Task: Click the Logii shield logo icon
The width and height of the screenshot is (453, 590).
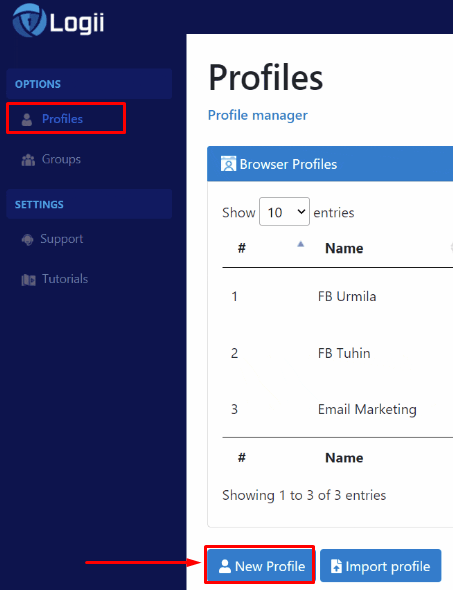Action: [x=29, y=20]
